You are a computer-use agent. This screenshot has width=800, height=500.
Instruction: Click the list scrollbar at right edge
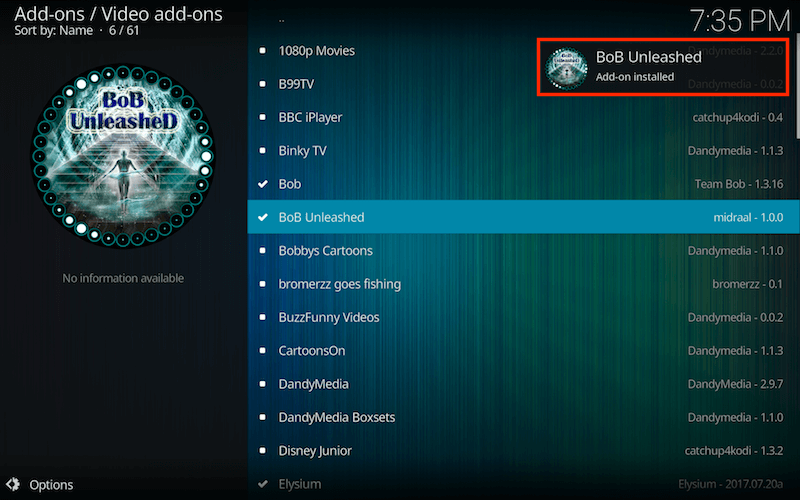pos(797,87)
